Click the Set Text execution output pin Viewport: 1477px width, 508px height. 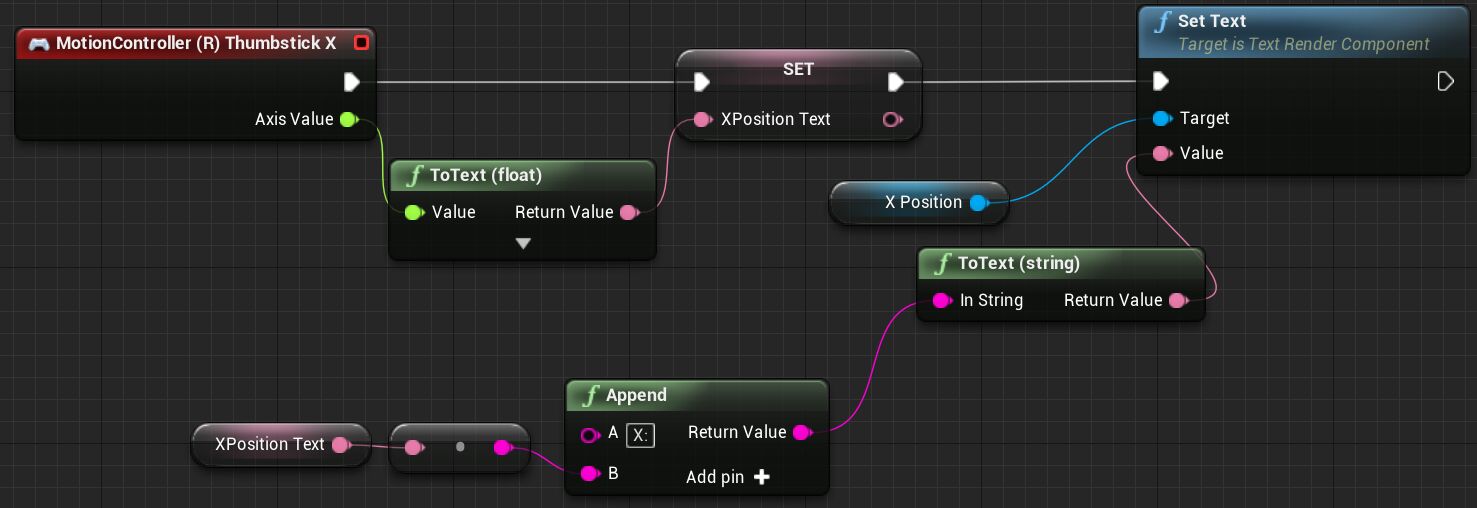(x=1445, y=81)
